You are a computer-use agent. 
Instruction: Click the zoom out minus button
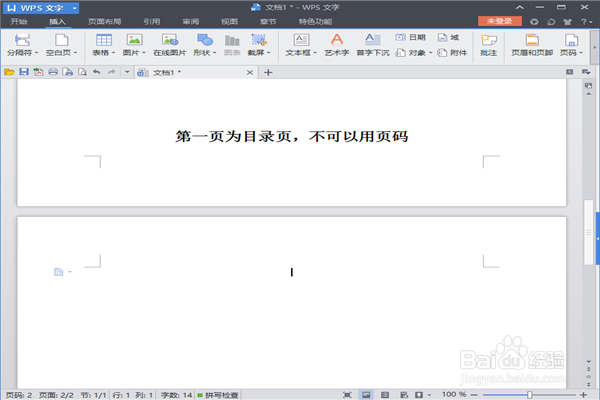(x=474, y=395)
